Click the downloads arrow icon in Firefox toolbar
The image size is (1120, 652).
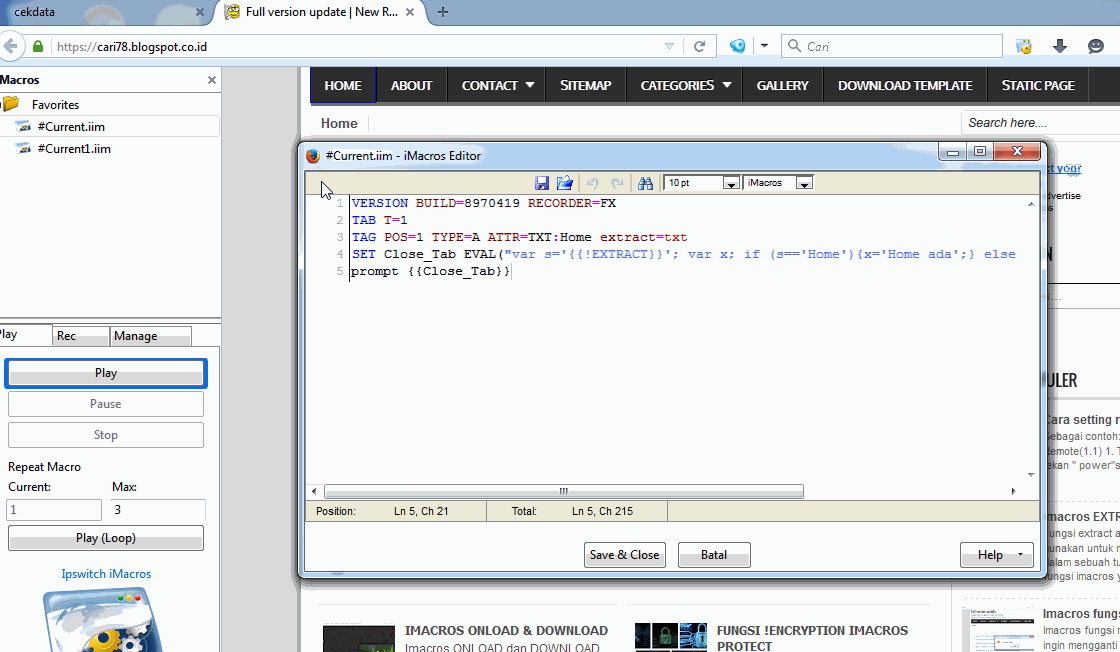point(1060,46)
